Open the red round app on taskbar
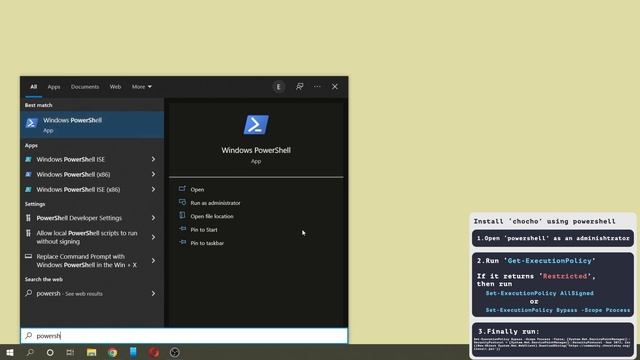 click(154, 352)
